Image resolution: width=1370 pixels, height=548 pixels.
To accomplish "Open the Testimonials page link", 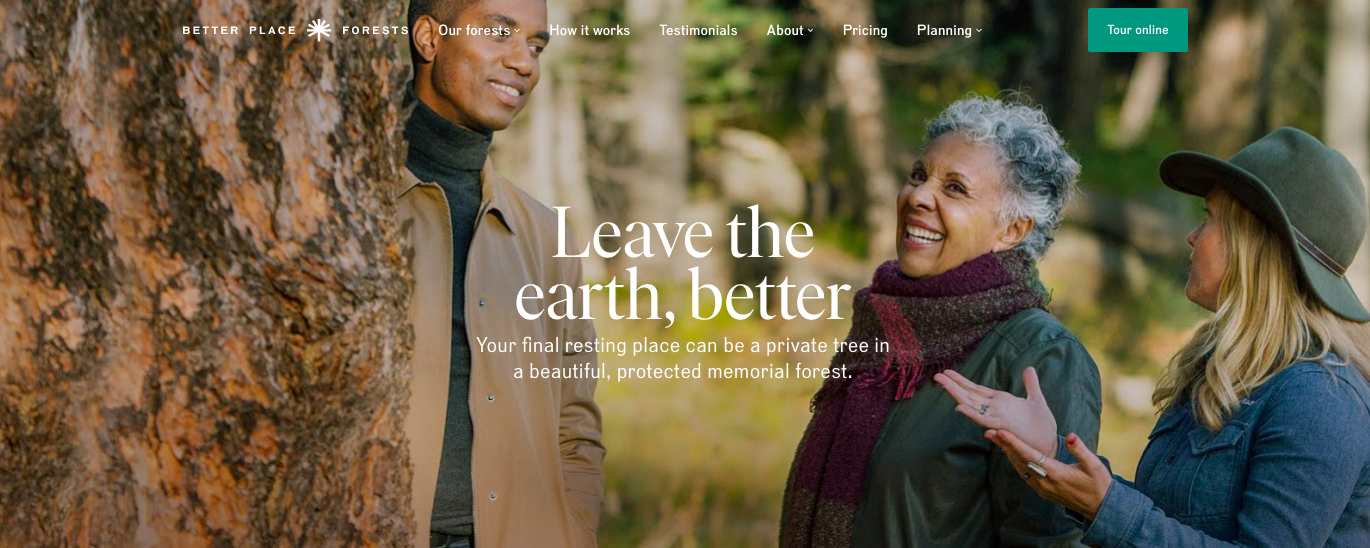I will click(698, 30).
